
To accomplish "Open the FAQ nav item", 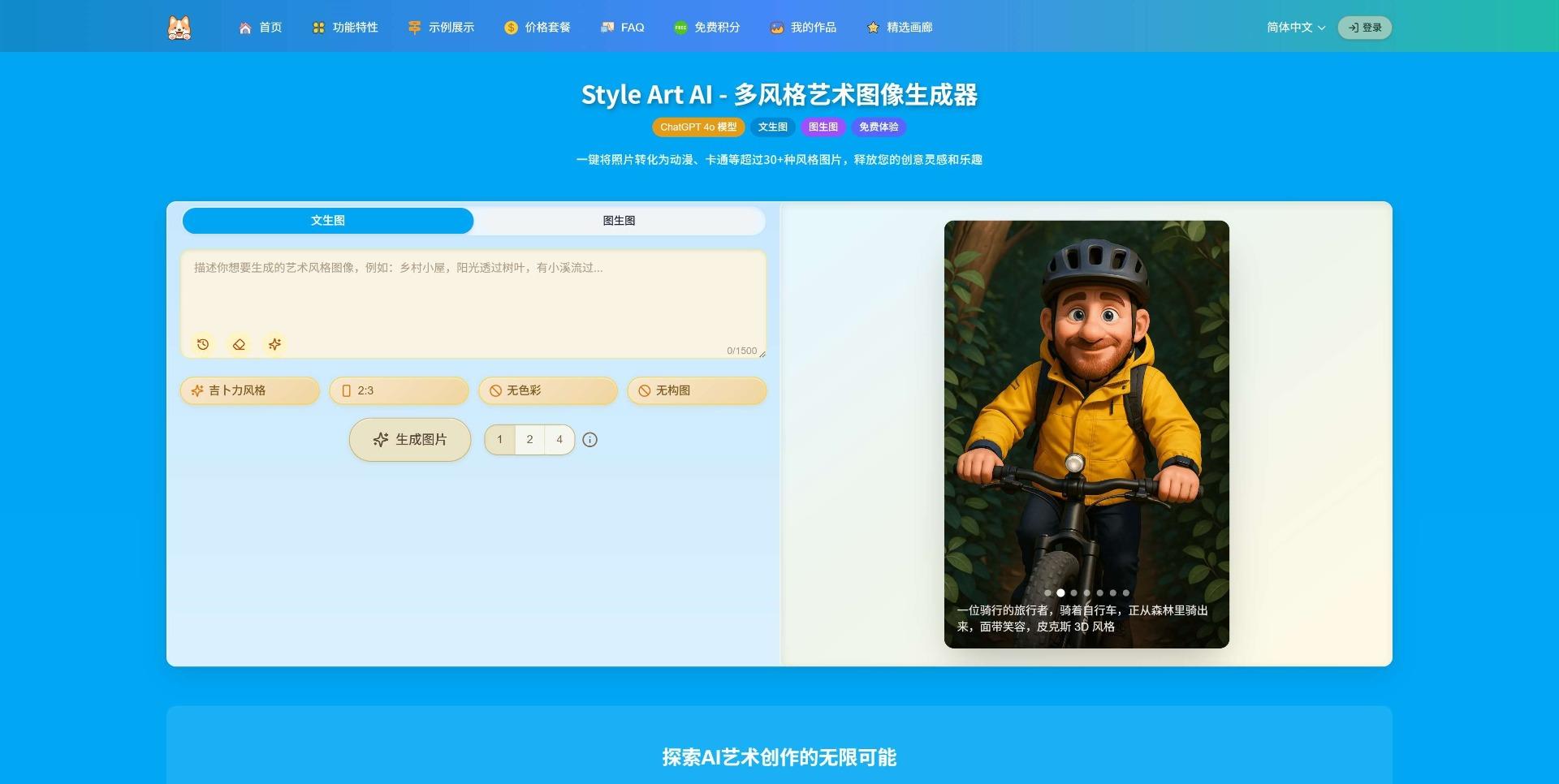I will pyautogui.click(x=623, y=28).
